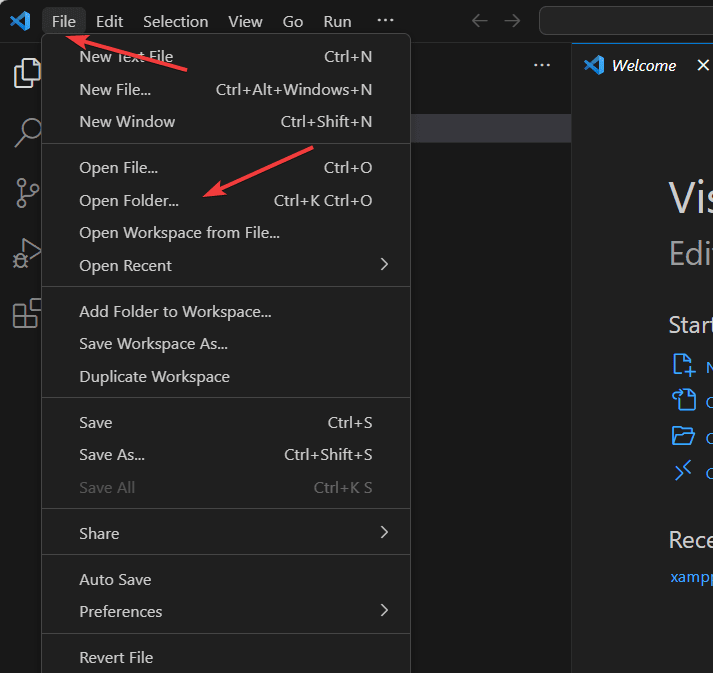
Task: Choose New Window menu entry
Action: 127,122
